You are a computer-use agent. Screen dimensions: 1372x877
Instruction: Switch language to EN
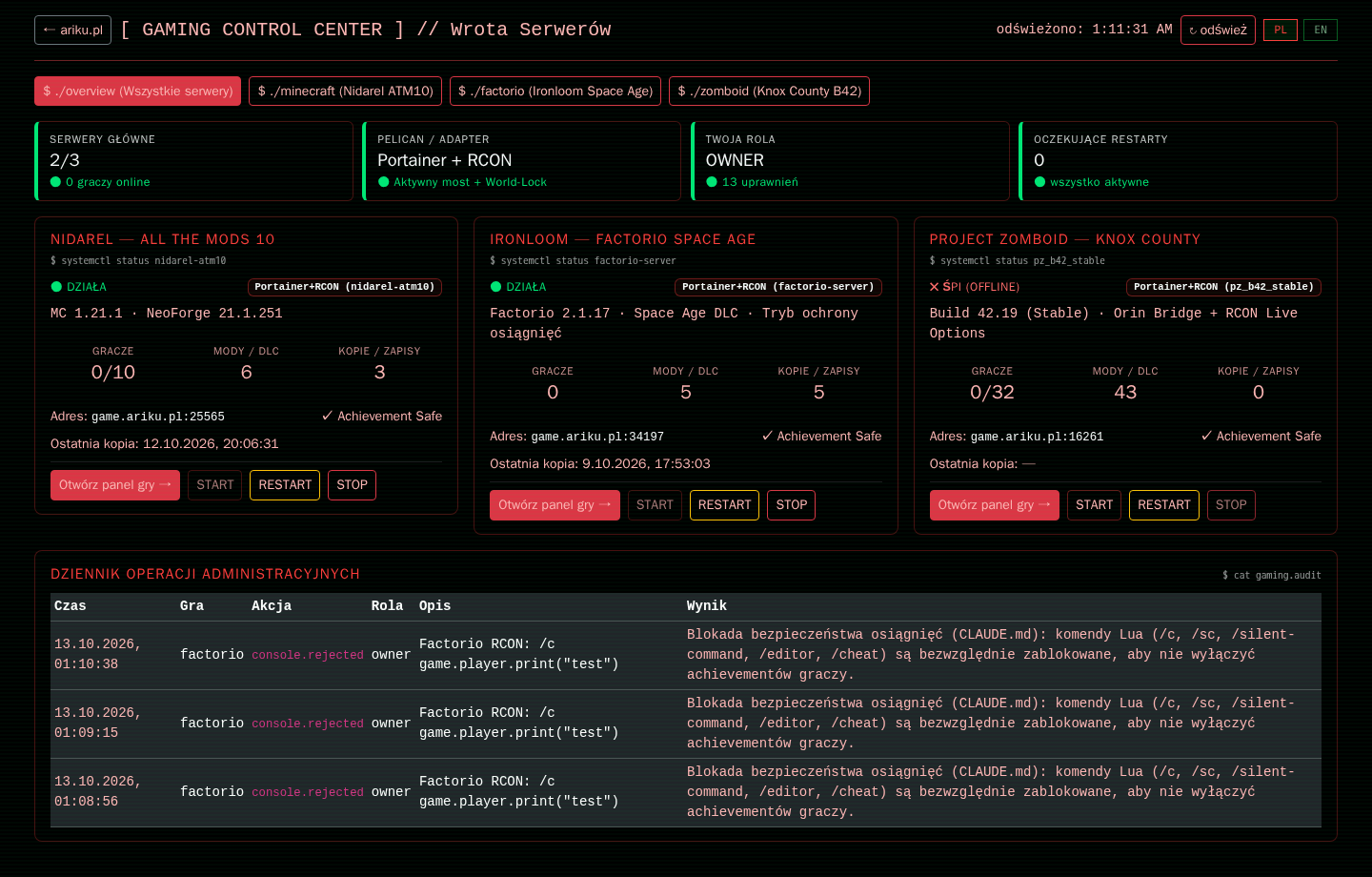pyautogui.click(x=1321, y=30)
